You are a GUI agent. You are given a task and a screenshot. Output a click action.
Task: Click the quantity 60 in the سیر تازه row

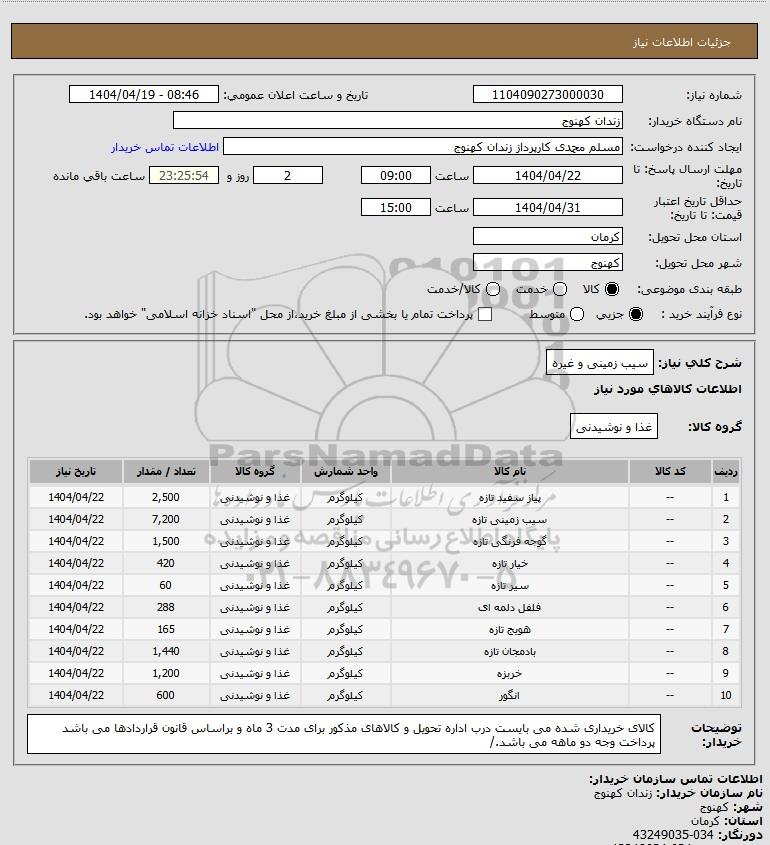click(166, 586)
